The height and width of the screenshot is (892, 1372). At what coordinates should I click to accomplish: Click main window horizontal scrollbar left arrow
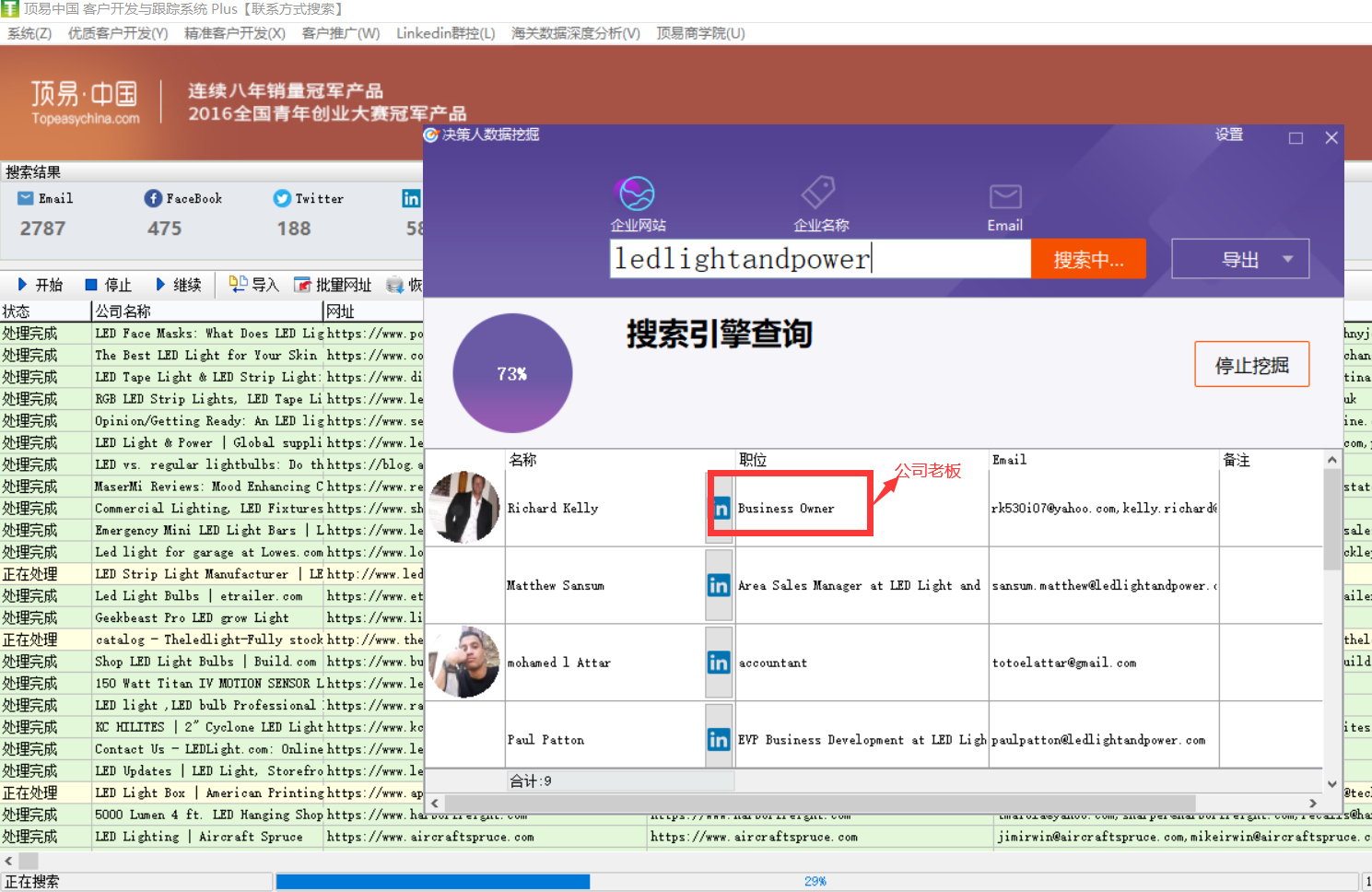(8, 861)
